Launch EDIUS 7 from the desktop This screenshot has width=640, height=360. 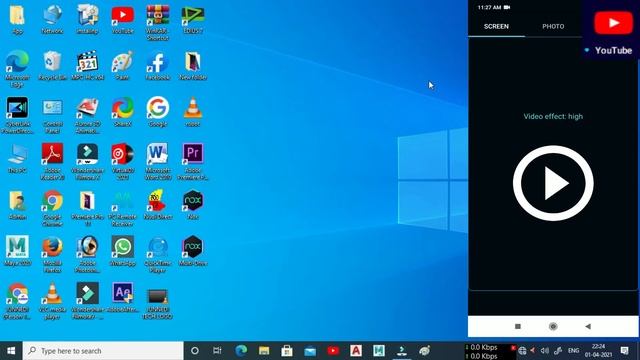tap(193, 19)
